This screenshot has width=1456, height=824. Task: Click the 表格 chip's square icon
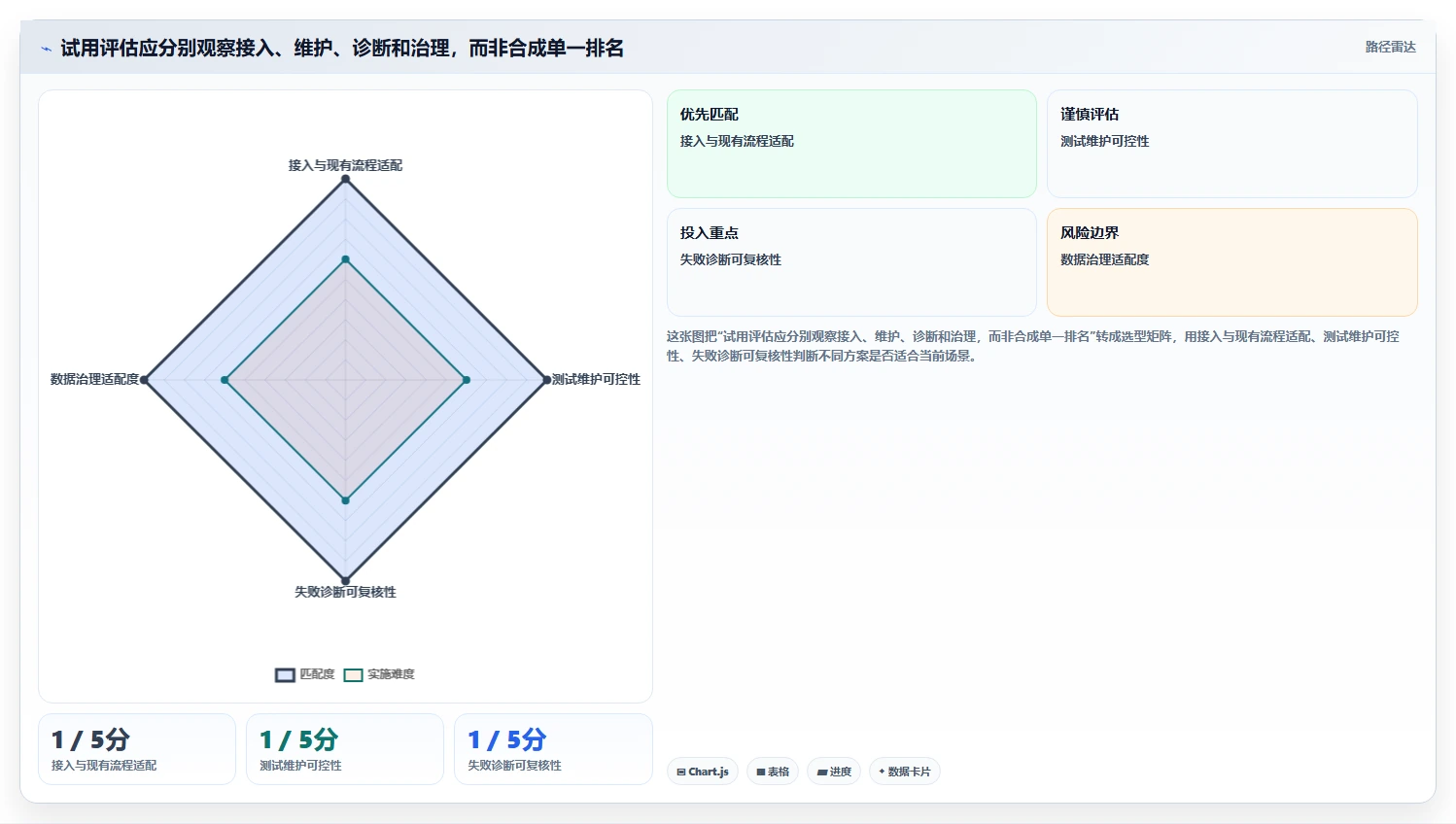tap(761, 772)
